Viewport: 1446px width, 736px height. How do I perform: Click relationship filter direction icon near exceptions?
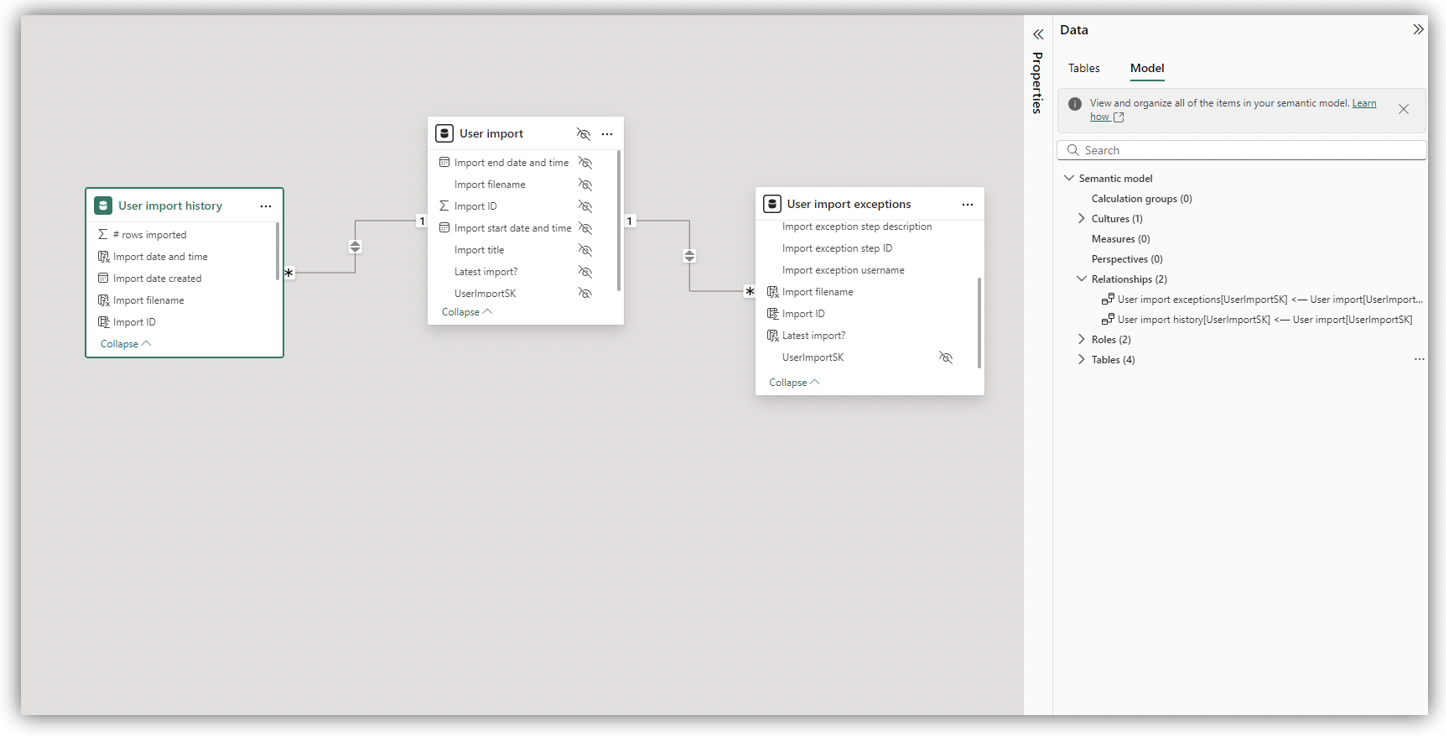click(689, 256)
